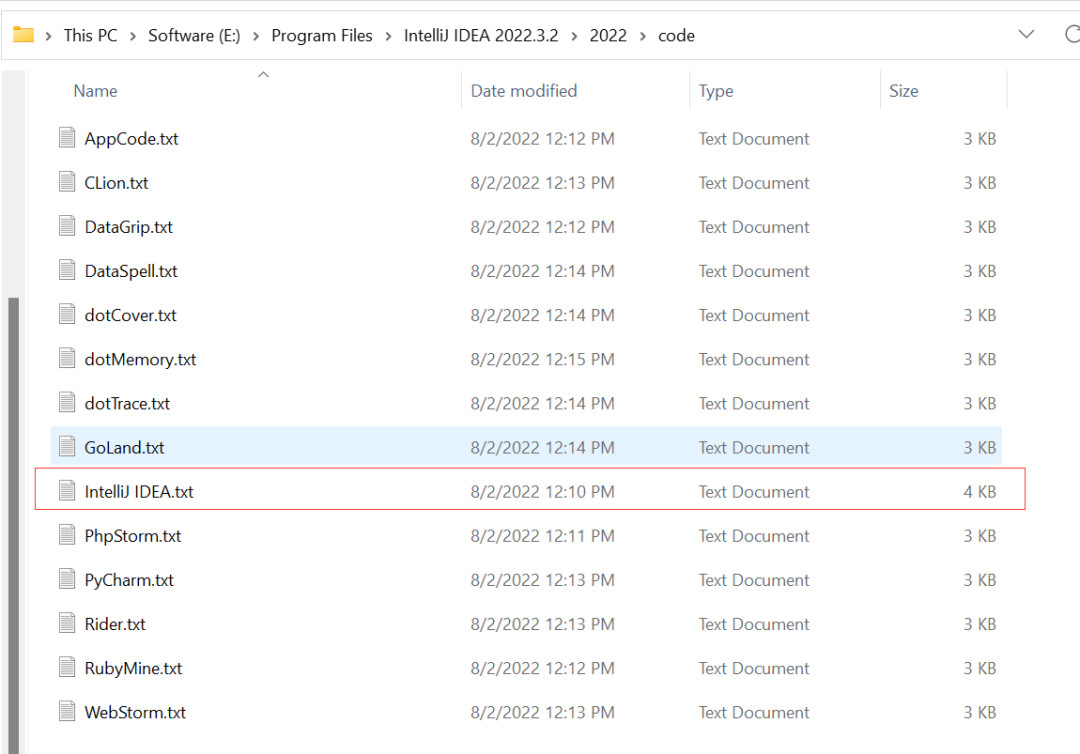
Task: Click the navigation pane vertical scrollbar
Action: 13,523
